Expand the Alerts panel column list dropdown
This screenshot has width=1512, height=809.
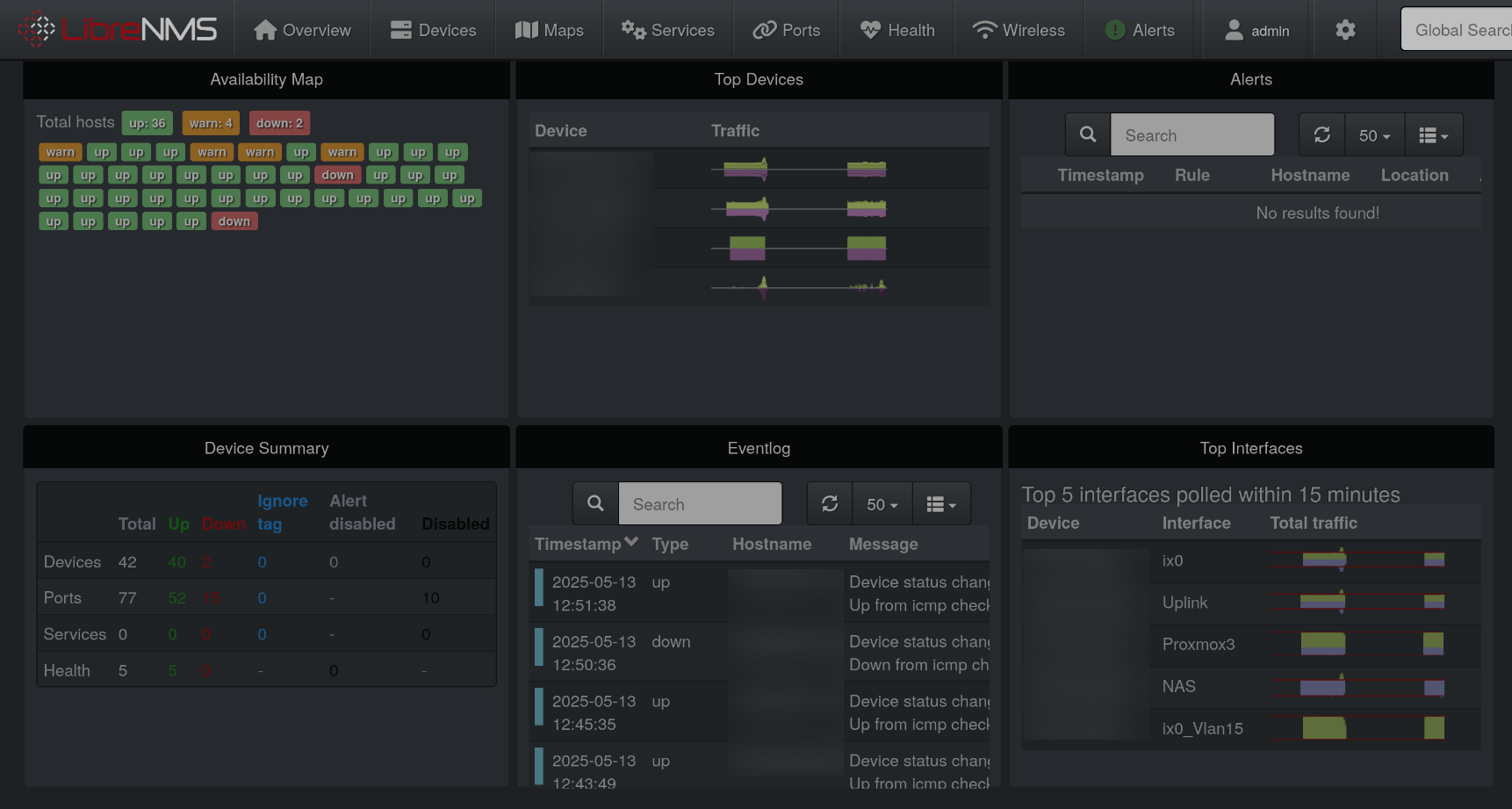click(x=1433, y=135)
